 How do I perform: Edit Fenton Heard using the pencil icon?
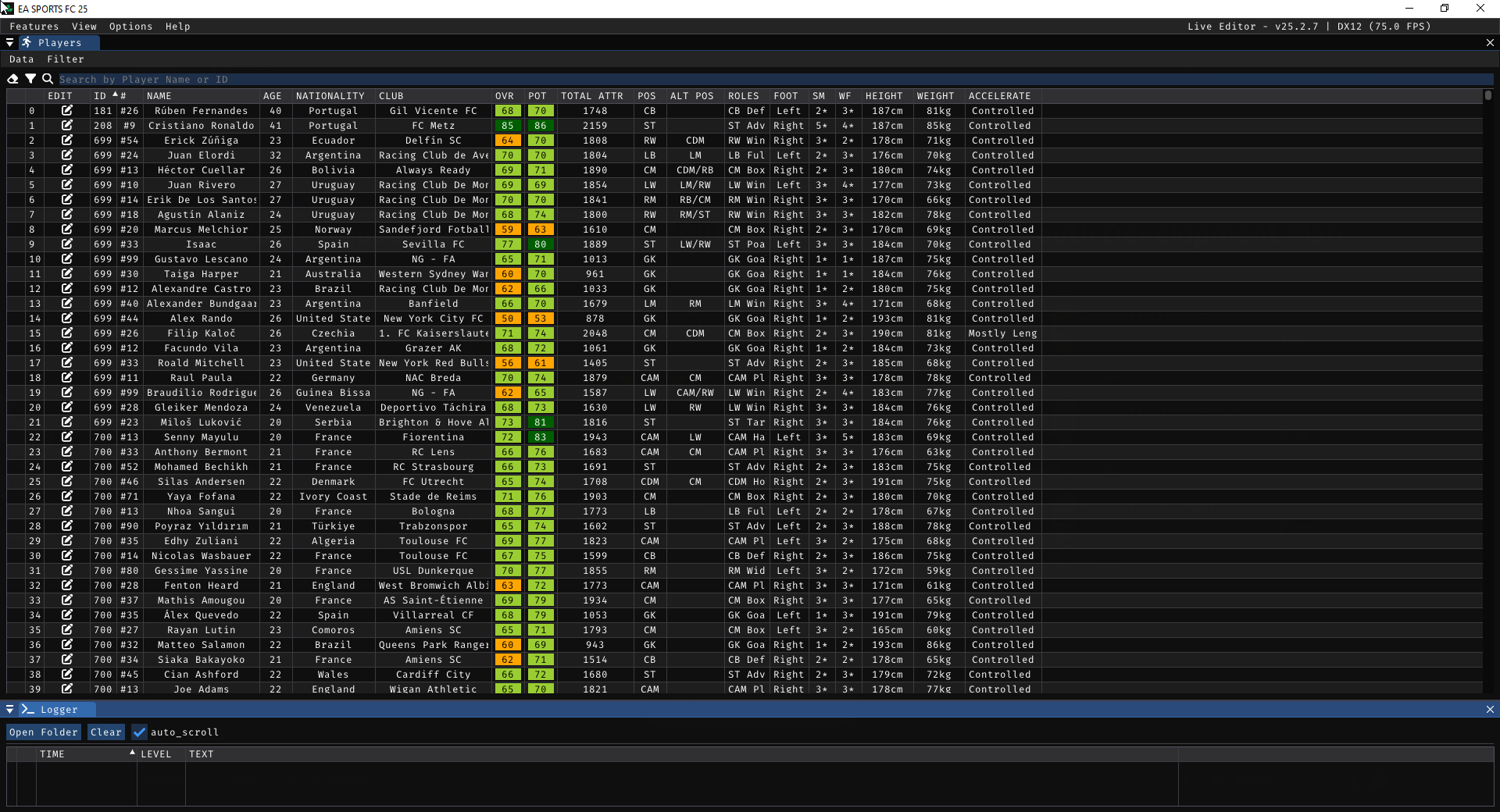click(x=67, y=586)
